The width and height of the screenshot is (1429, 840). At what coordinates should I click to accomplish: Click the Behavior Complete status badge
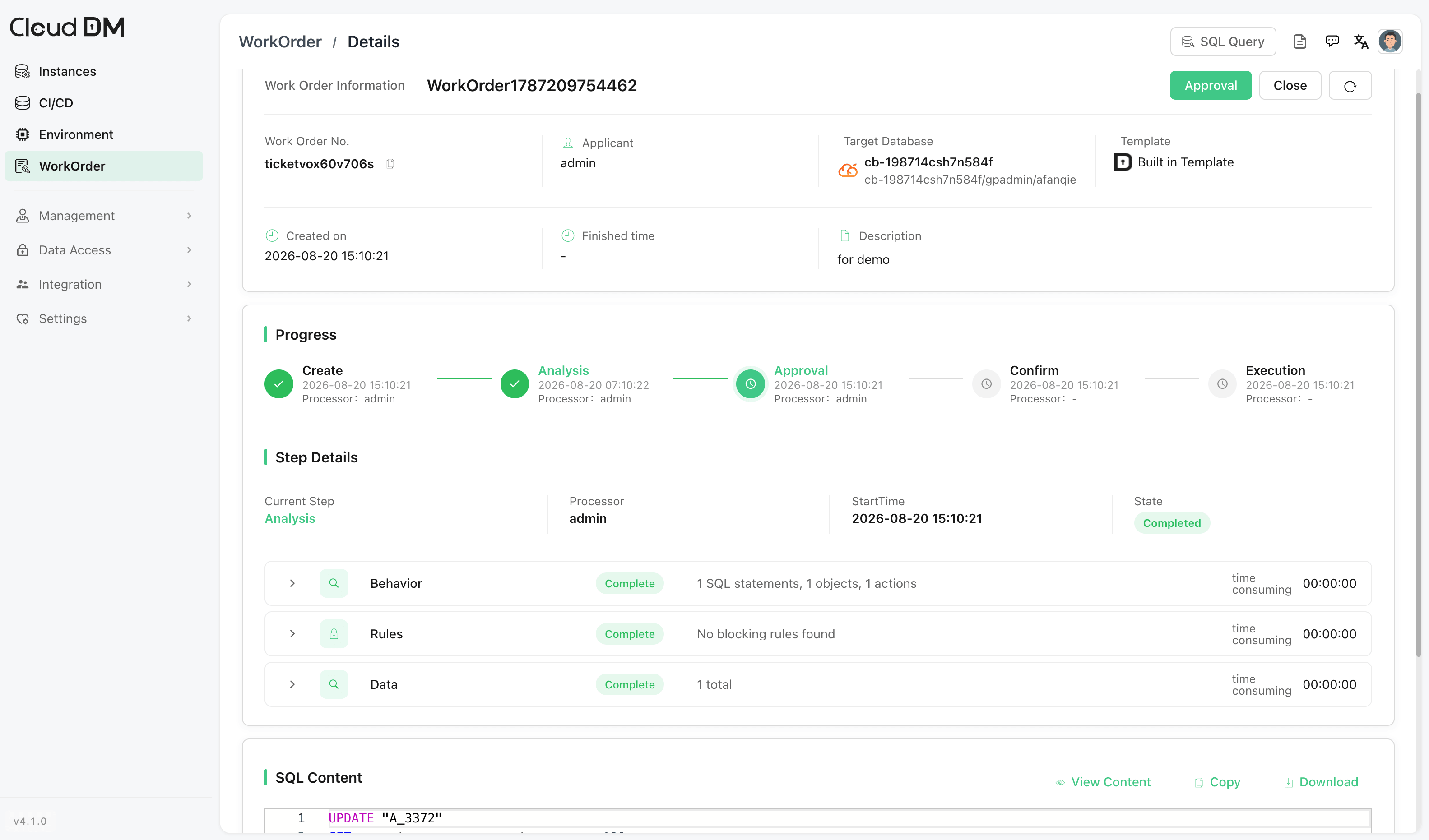(x=630, y=583)
